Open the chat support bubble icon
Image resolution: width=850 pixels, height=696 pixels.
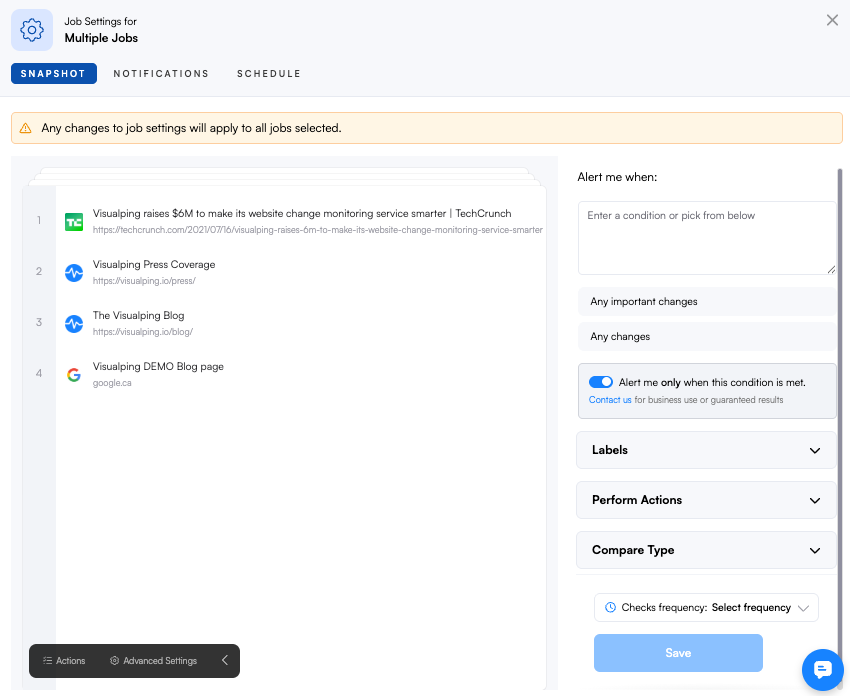823,669
